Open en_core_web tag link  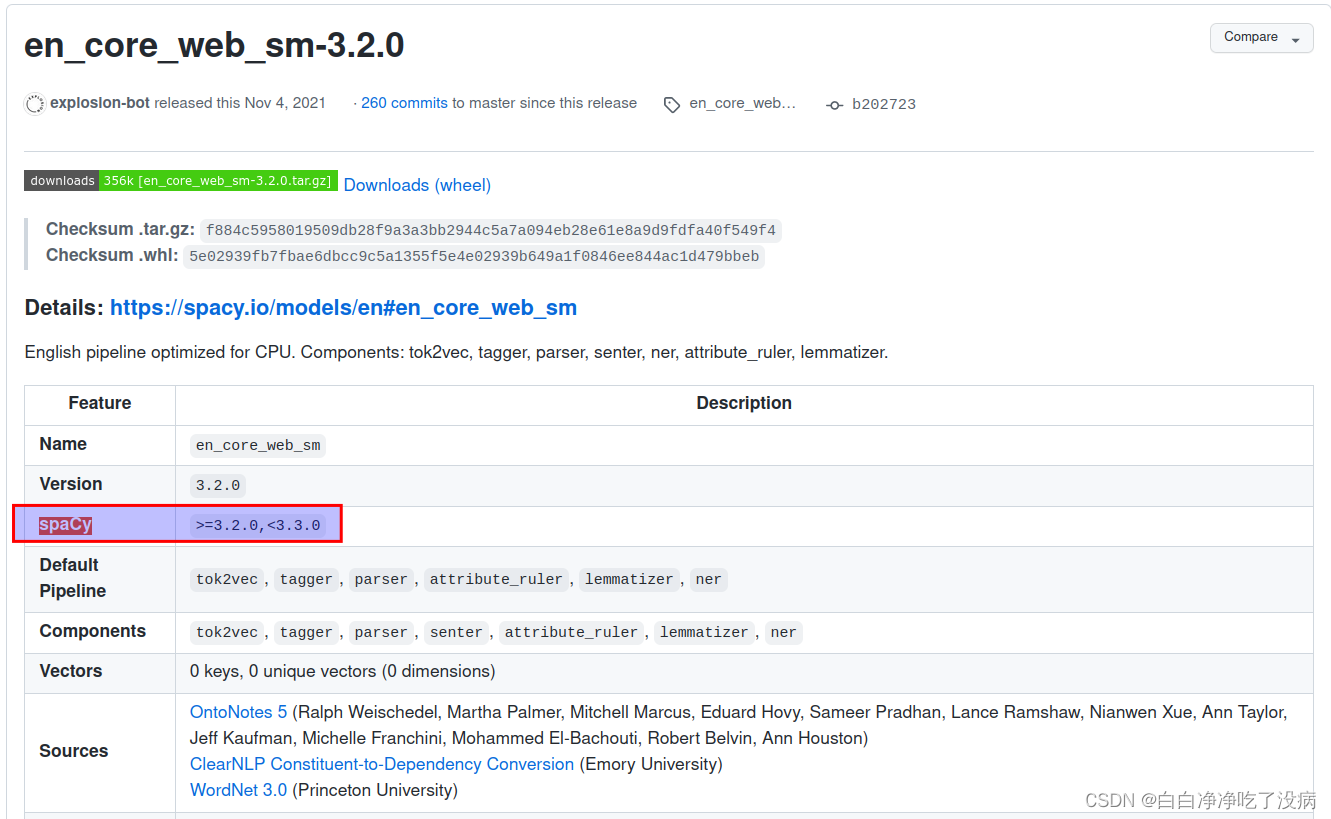pyautogui.click(x=742, y=103)
